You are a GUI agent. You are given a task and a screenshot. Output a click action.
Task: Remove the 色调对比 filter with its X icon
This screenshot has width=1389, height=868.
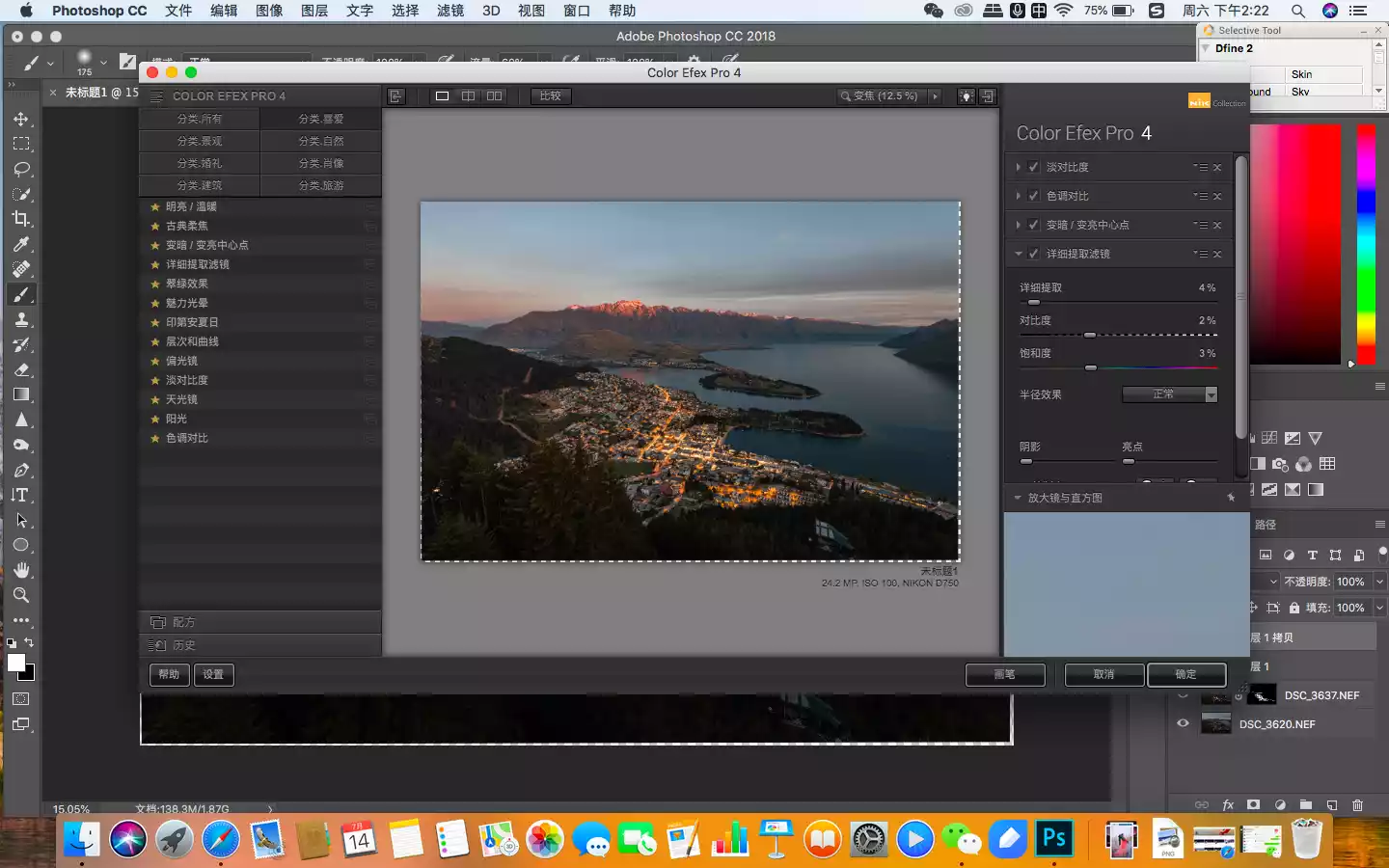click(x=1217, y=197)
